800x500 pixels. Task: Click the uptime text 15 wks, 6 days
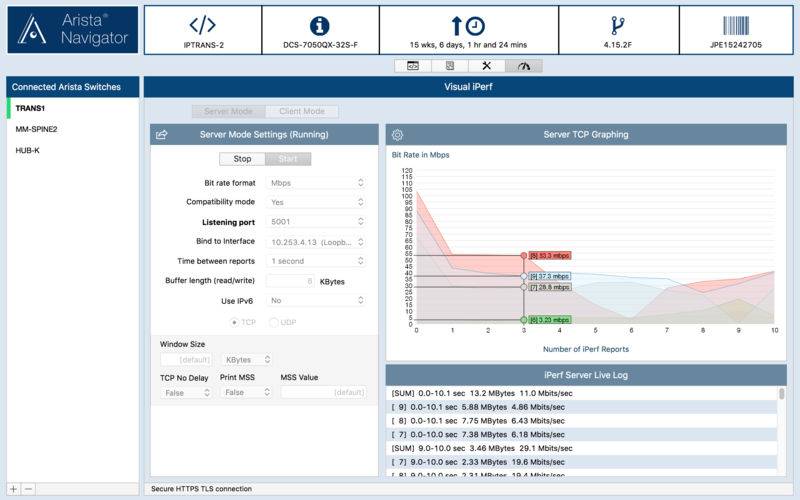click(x=468, y=45)
